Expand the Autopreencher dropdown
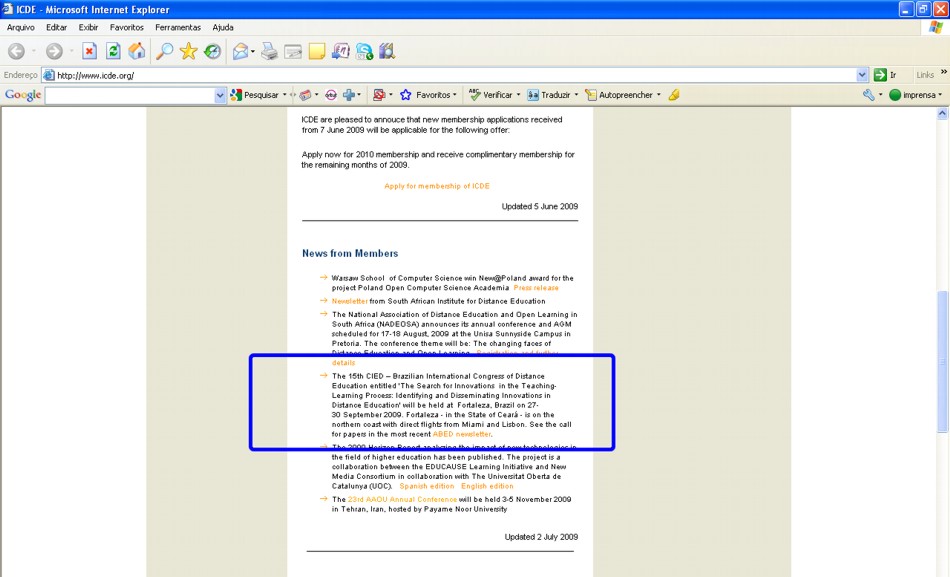Screen dimensions: 950x577 coord(659,95)
